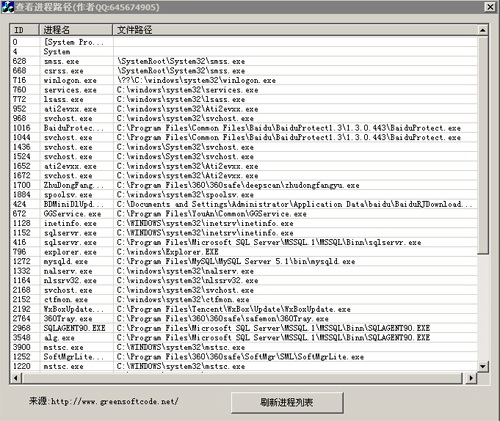500x421 pixels.
Task: Select process ID 1524 cell
Action: coord(22,156)
